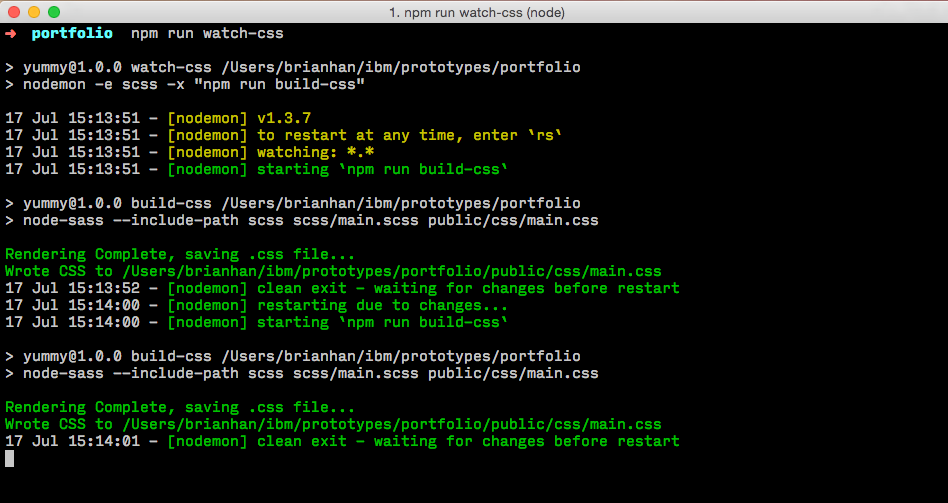This screenshot has height=503, width=948.
Task: Click the nodemon version "v1.3.7"
Action: tap(284, 118)
